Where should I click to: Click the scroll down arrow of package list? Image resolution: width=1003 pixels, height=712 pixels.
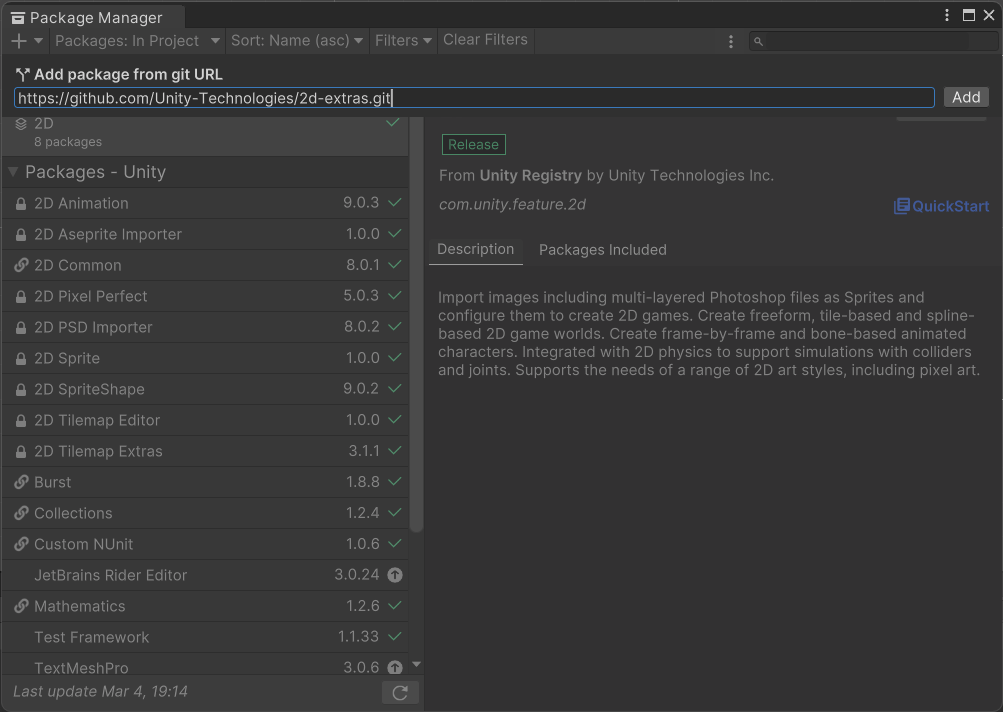coord(416,665)
